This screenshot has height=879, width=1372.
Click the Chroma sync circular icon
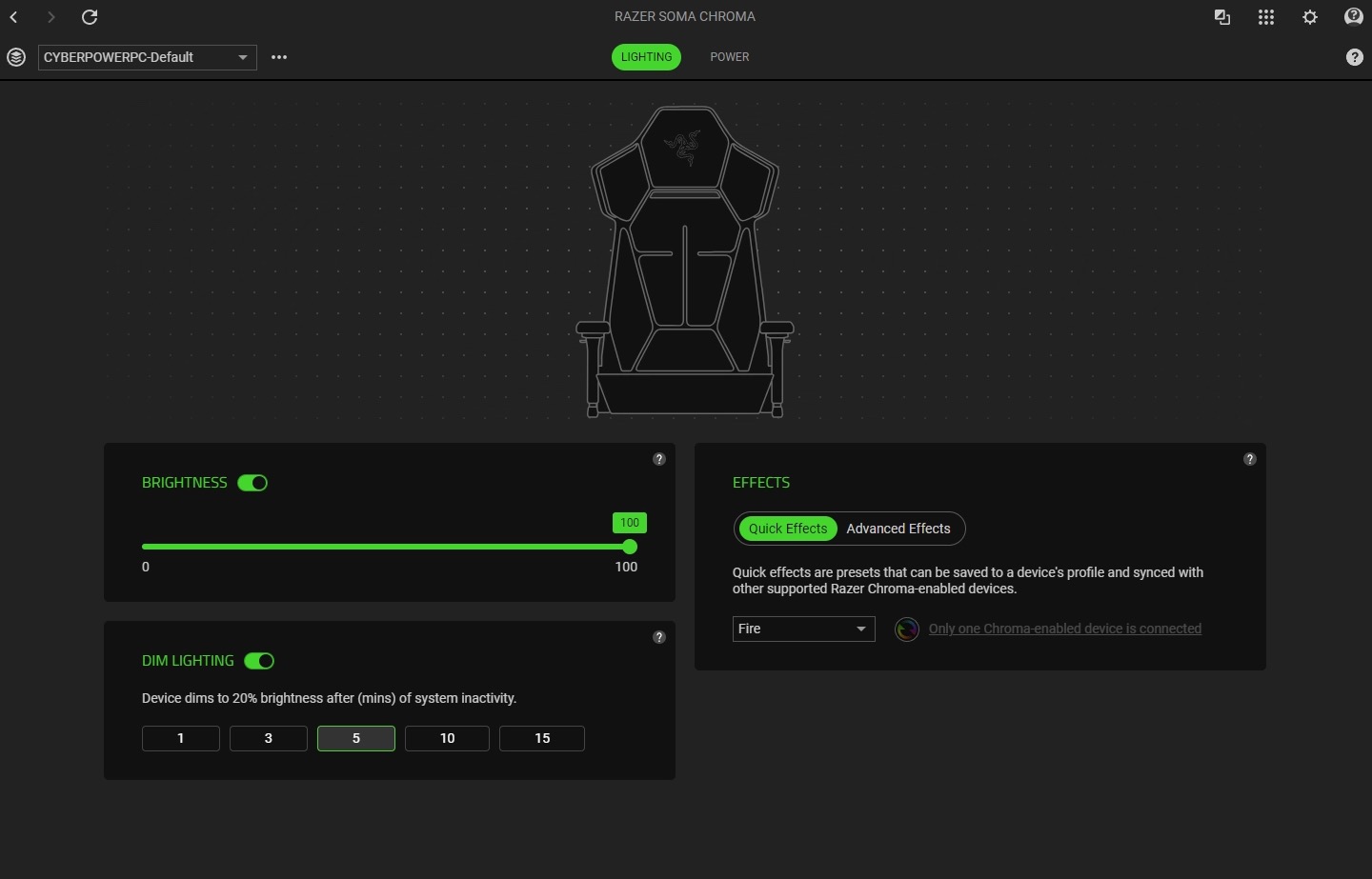click(907, 629)
